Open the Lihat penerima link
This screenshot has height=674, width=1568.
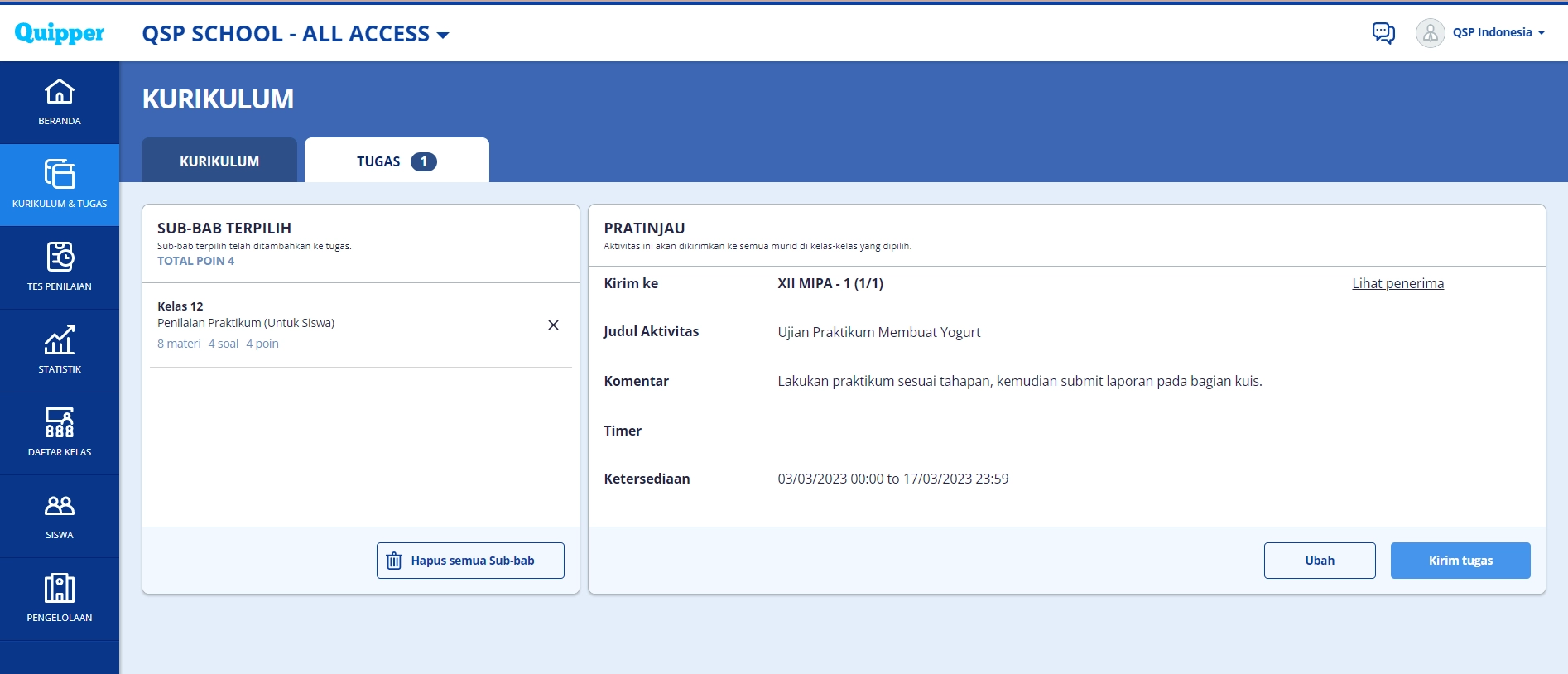1397,283
